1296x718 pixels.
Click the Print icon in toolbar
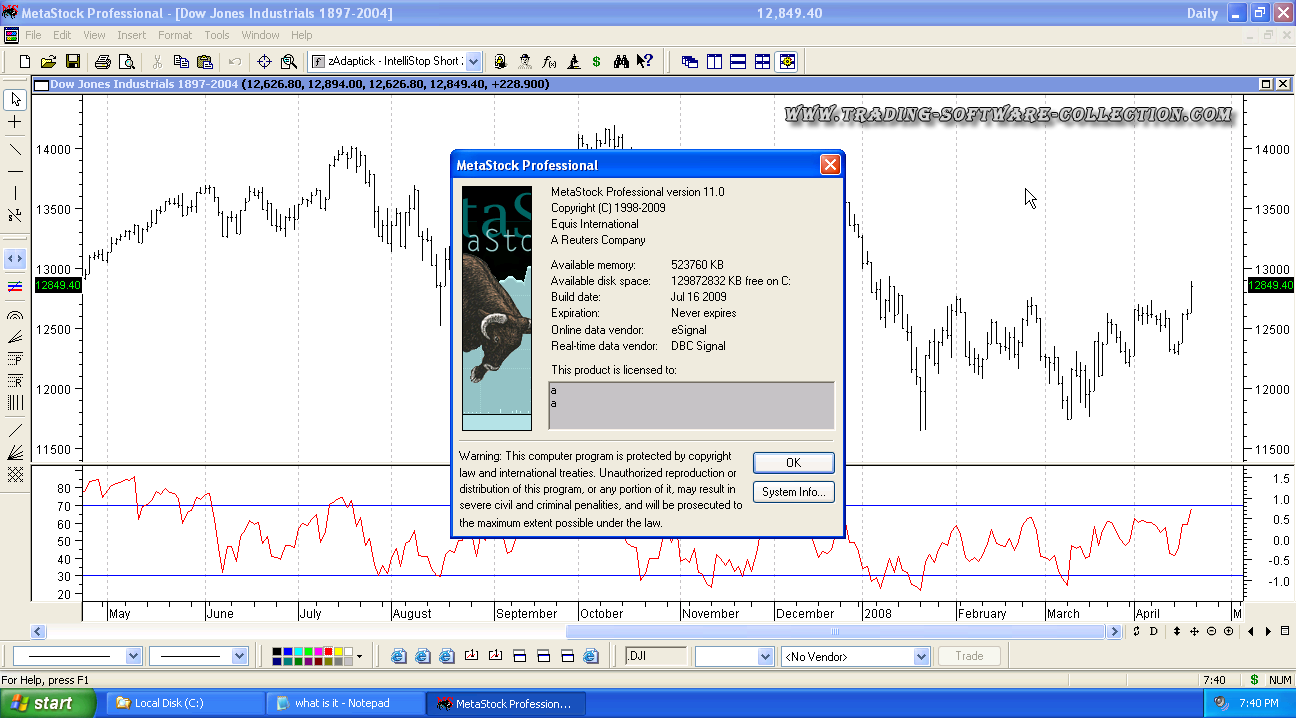pos(102,61)
